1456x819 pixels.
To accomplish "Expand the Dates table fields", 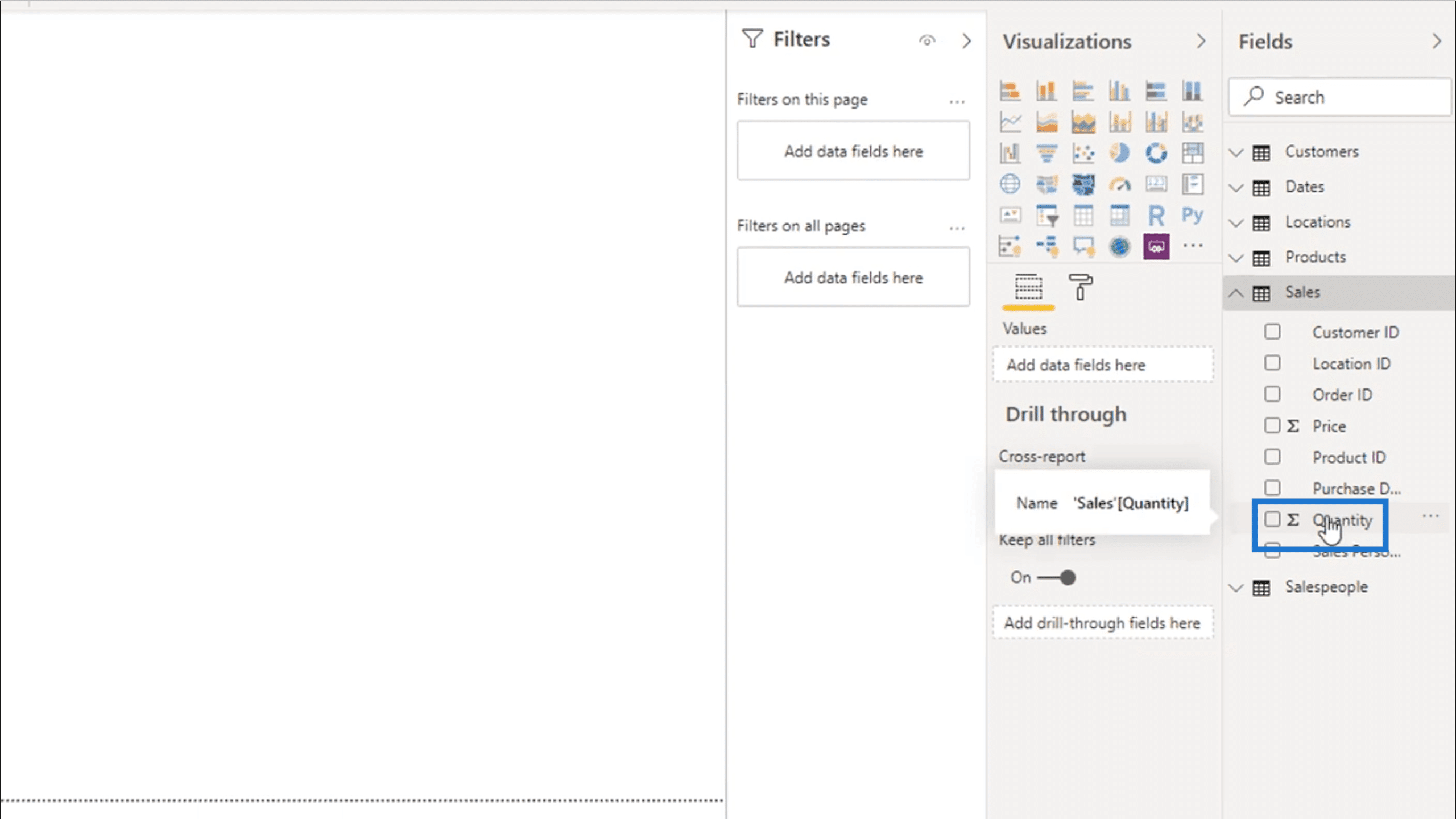I will point(1237,187).
